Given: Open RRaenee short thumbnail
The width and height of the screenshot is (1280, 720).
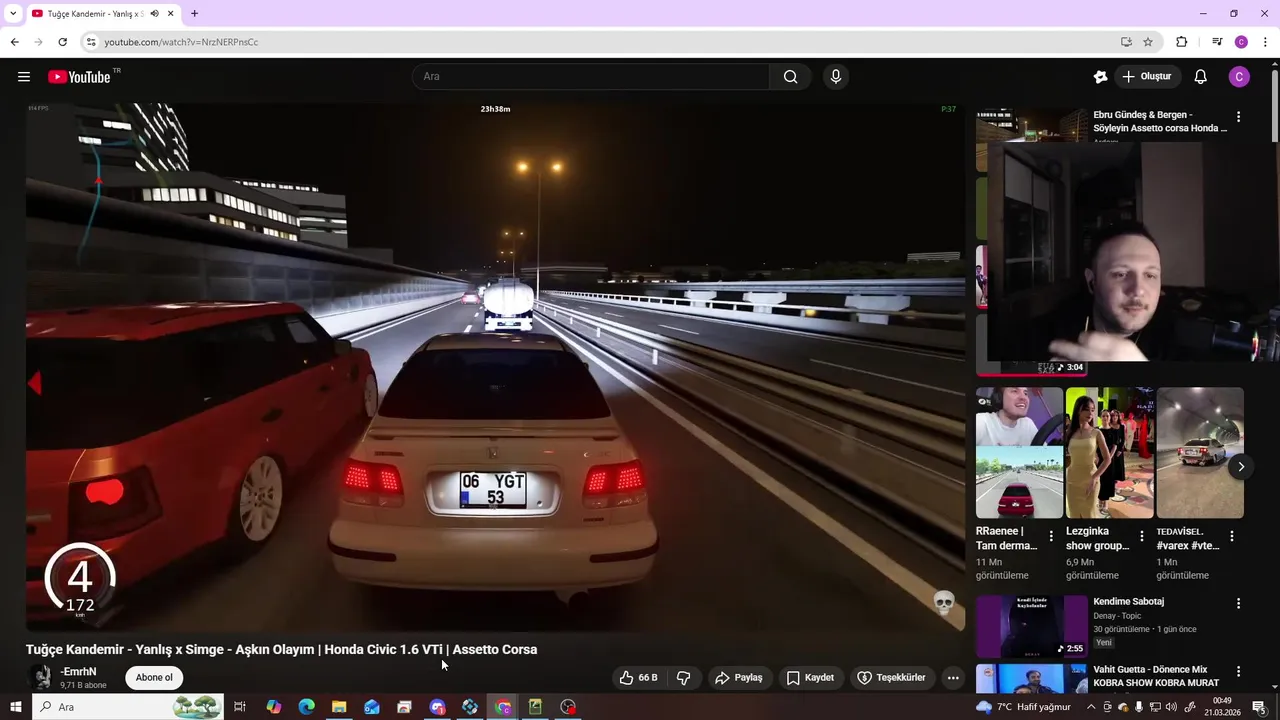Looking at the screenshot, I should 1019,453.
